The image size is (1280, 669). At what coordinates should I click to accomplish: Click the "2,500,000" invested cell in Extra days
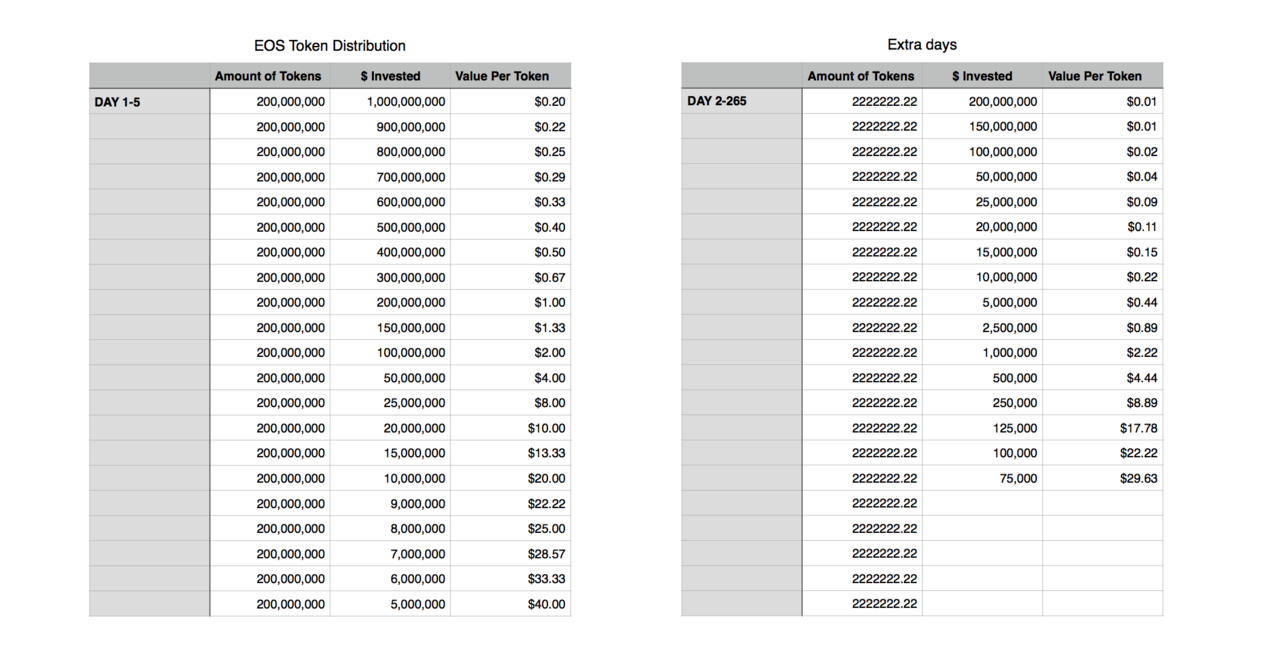click(982, 327)
